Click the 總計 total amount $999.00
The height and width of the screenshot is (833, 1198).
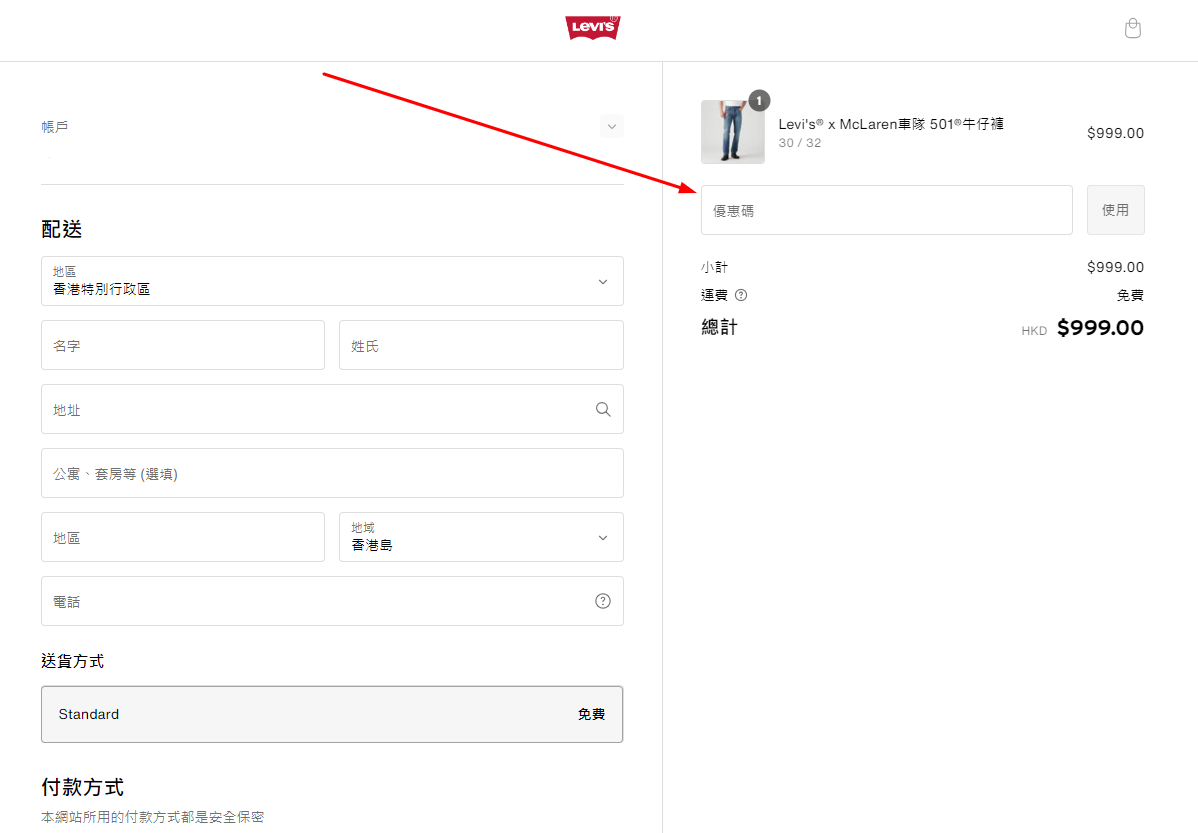click(1100, 328)
